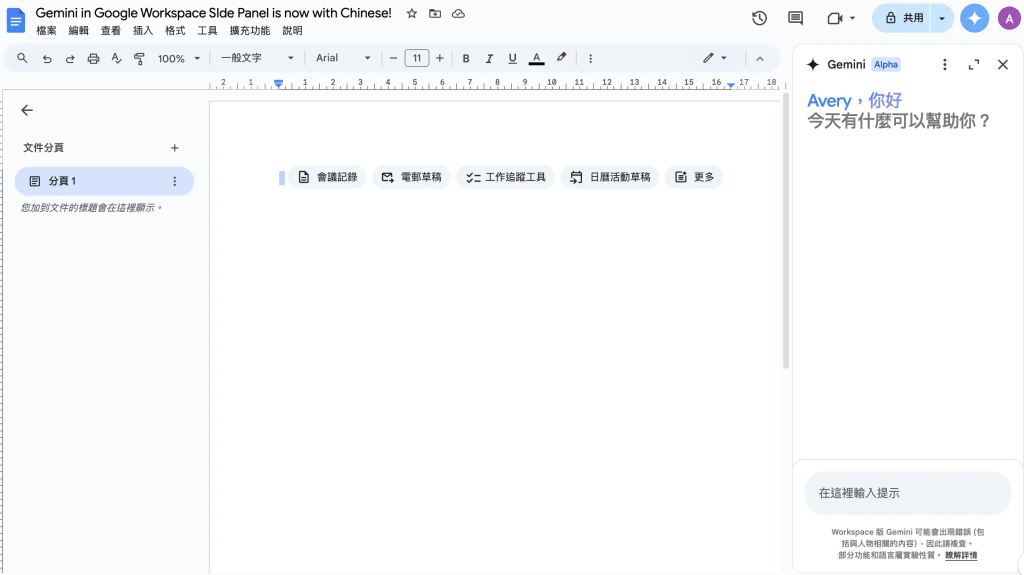The width and height of the screenshot is (1024, 575).
Task: Insert 工作追蹤工具 chip
Action: coord(505,177)
